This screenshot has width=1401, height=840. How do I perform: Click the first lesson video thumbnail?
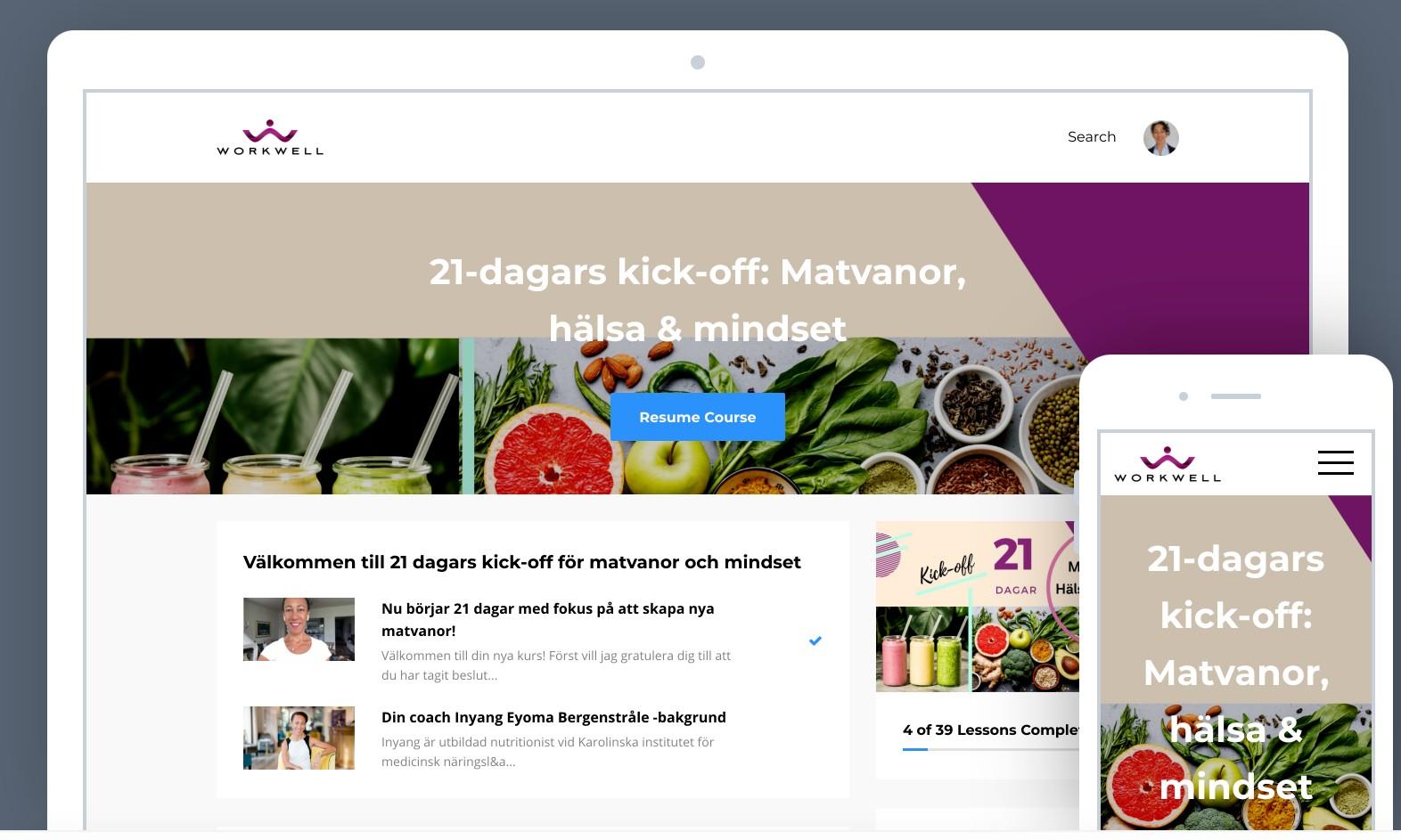pos(299,629)
